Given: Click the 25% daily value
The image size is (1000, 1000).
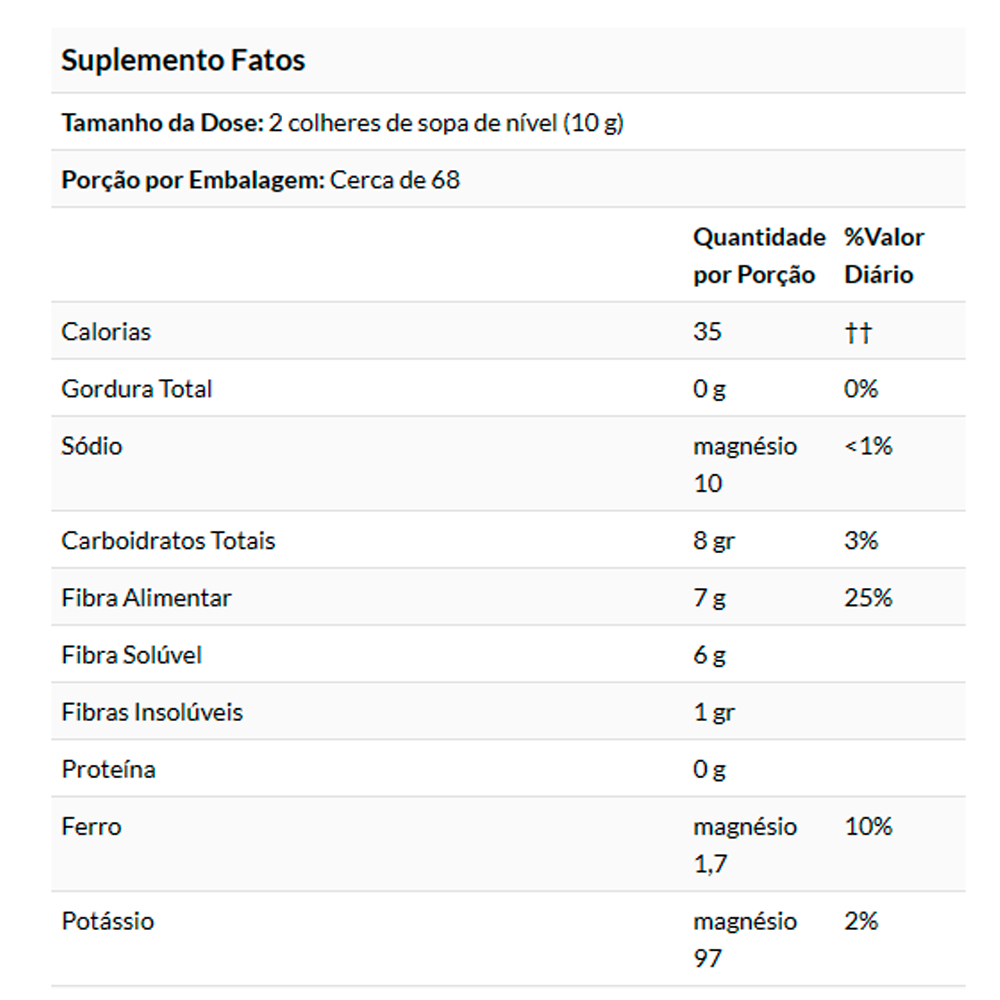Looking at the screenshot, I should [867, 598].
